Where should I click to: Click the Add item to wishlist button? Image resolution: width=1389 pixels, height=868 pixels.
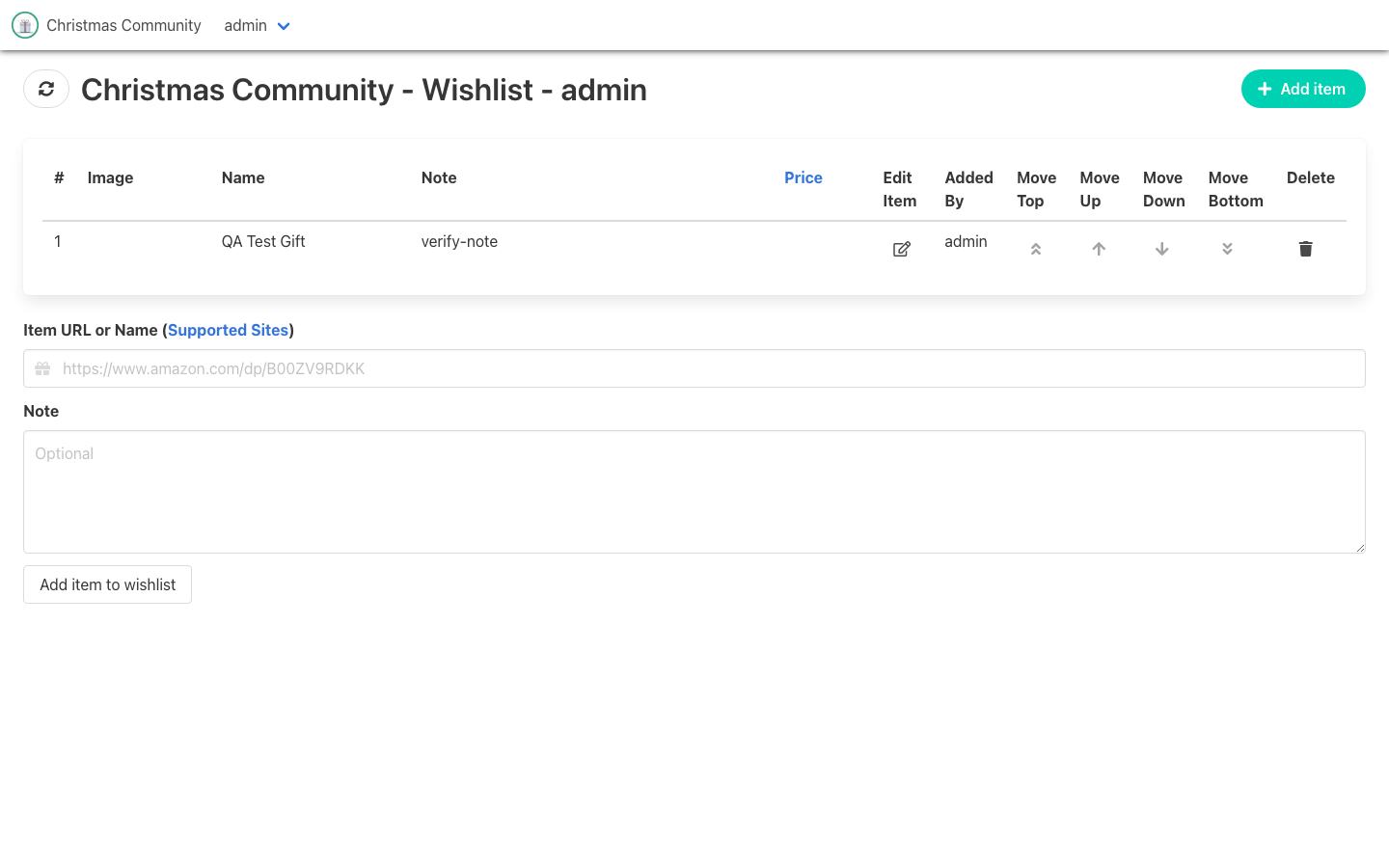(108, 584)
